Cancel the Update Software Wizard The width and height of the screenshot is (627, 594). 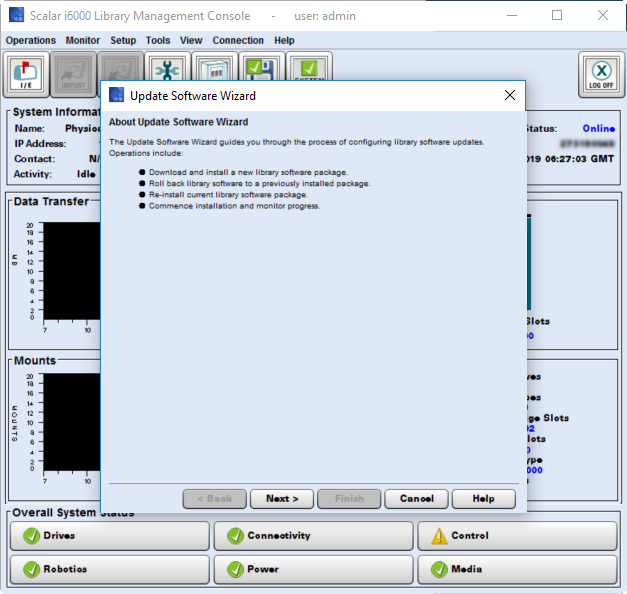(x=416, y=499)
